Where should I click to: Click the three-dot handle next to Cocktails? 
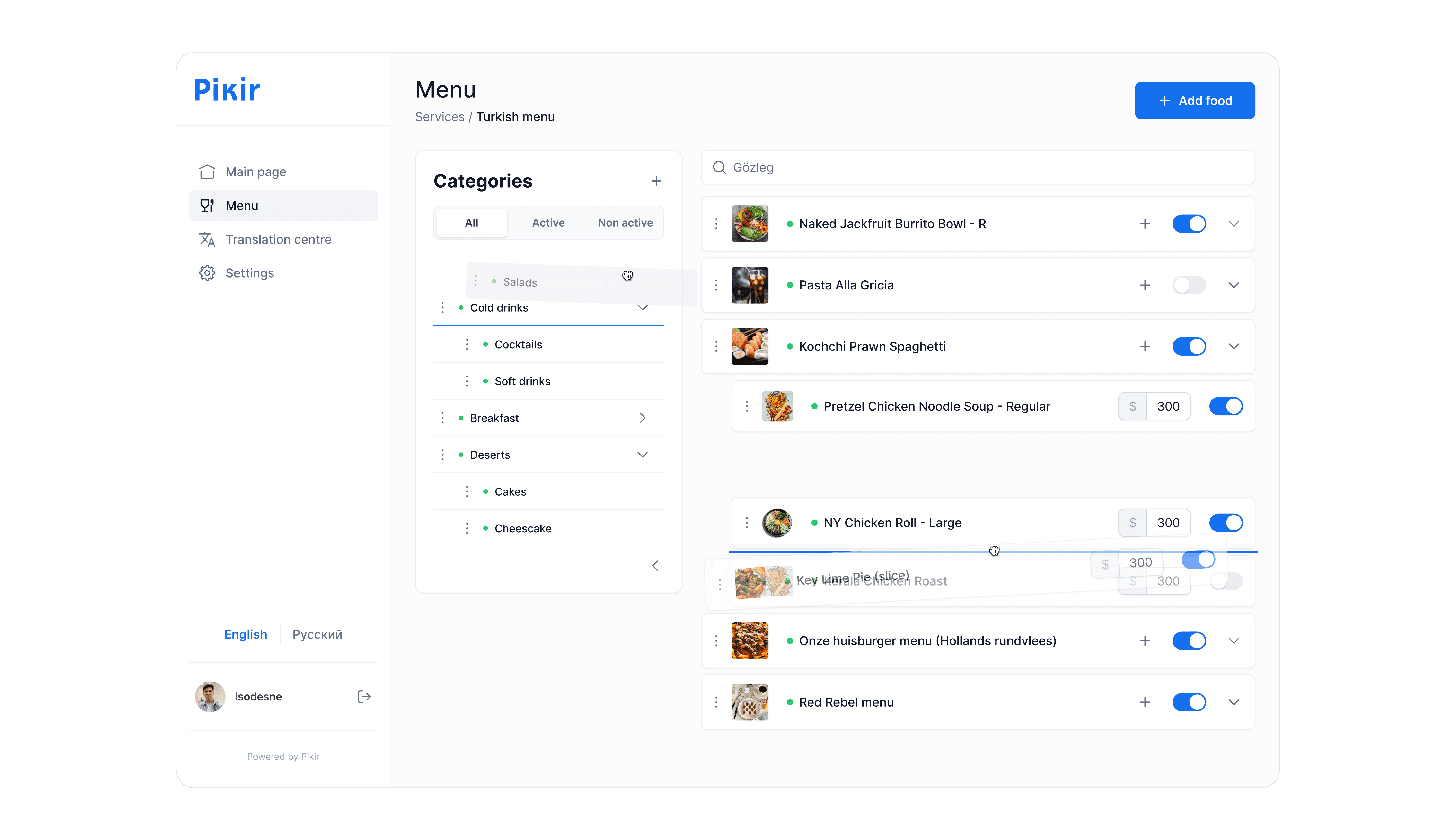(x=467, y=344)
